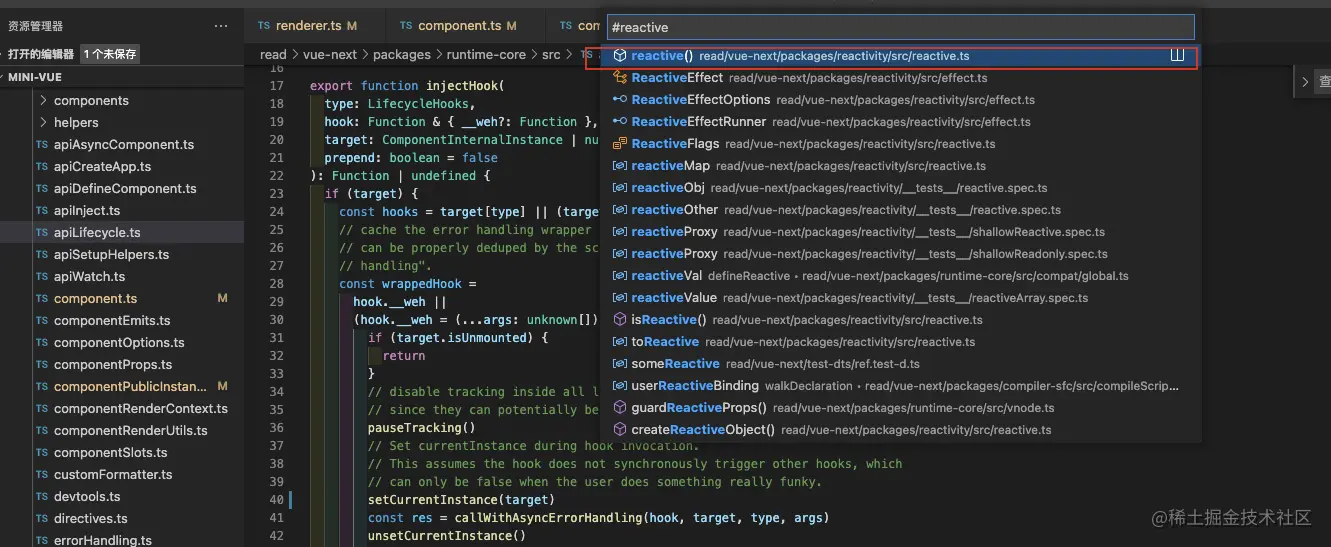Select reactiveProxy in shallowReactive.spec.ts
1331x547 pixels.
[901, 232]
